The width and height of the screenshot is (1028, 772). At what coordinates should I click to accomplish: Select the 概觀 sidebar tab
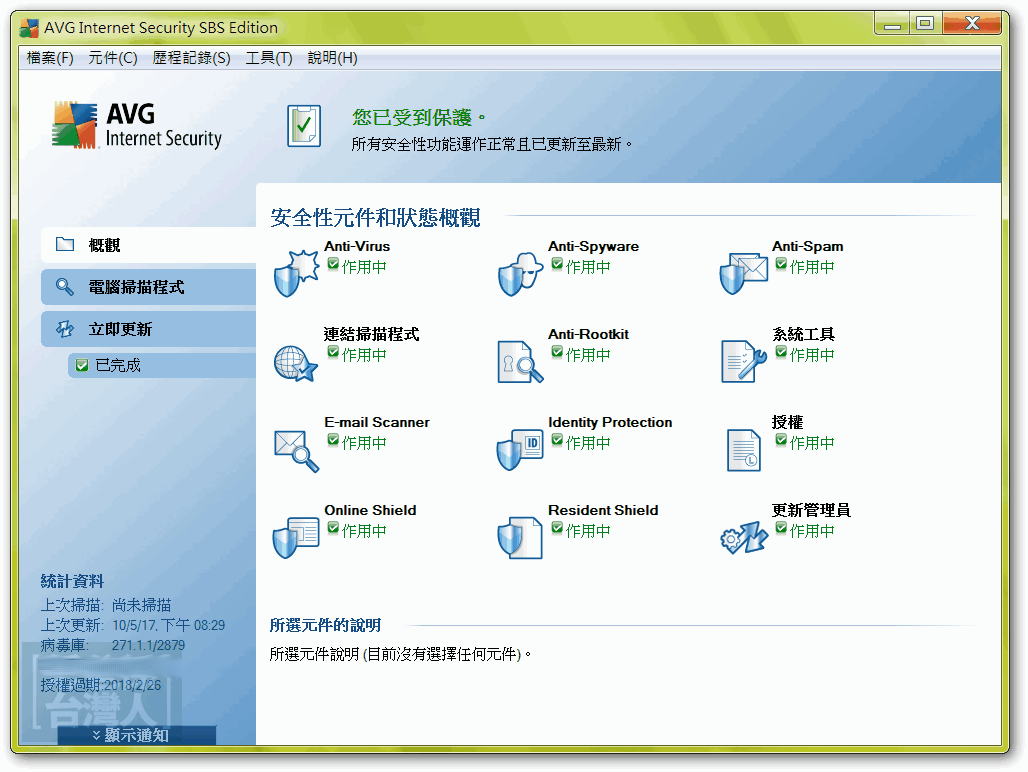(149, 245)
